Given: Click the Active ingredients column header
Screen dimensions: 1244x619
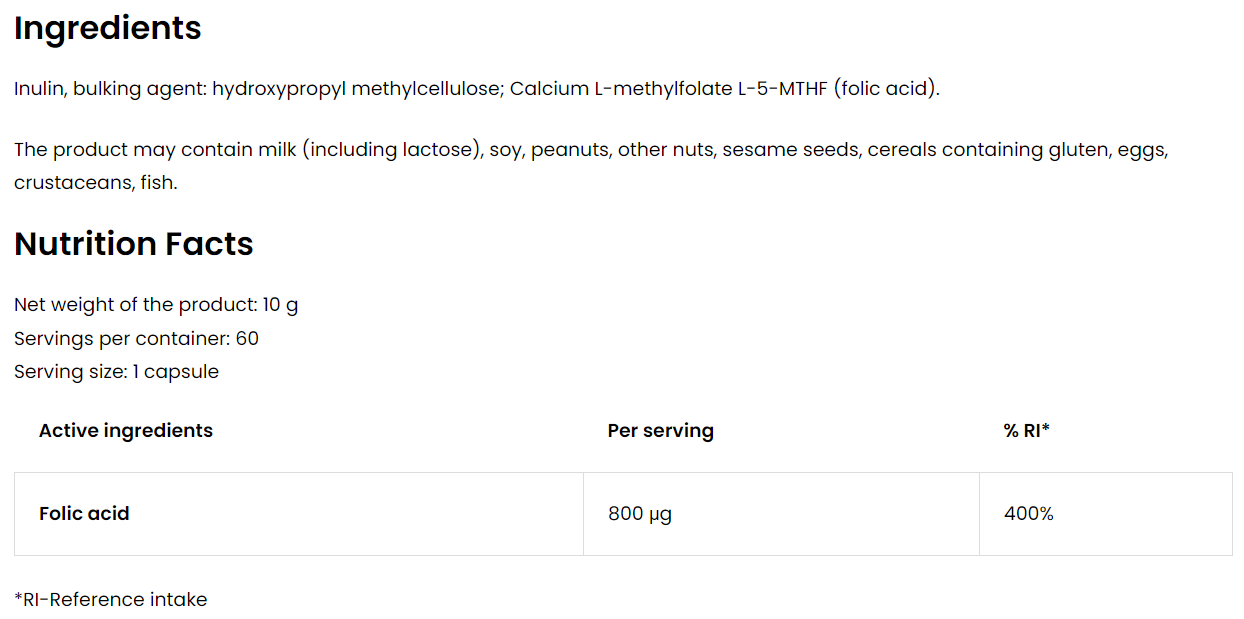Looking at the screenshot, I should click(126, 431).
